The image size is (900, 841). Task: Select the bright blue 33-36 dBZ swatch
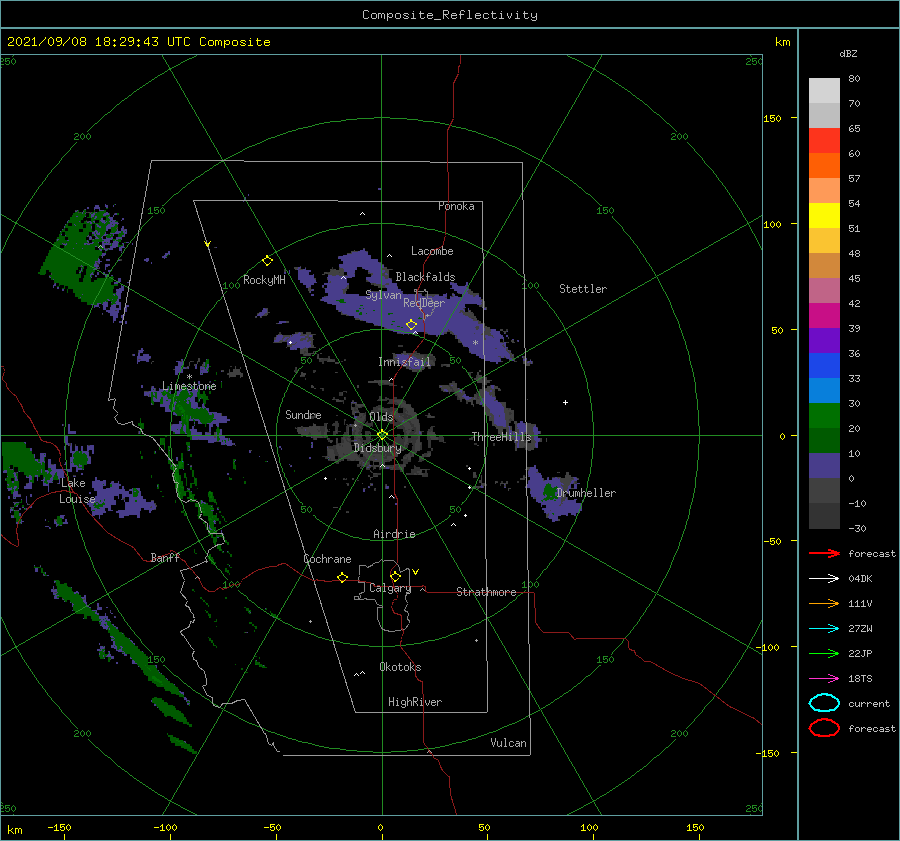[824, 366]
